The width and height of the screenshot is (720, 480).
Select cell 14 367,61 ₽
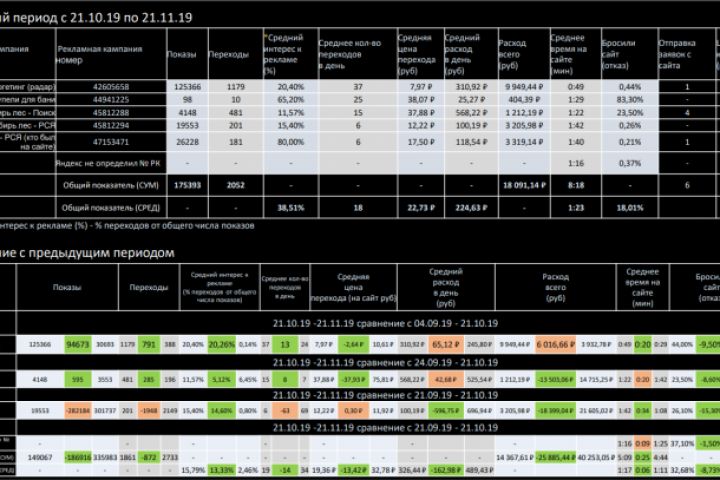pyautogui.click(x=515, y=457)
